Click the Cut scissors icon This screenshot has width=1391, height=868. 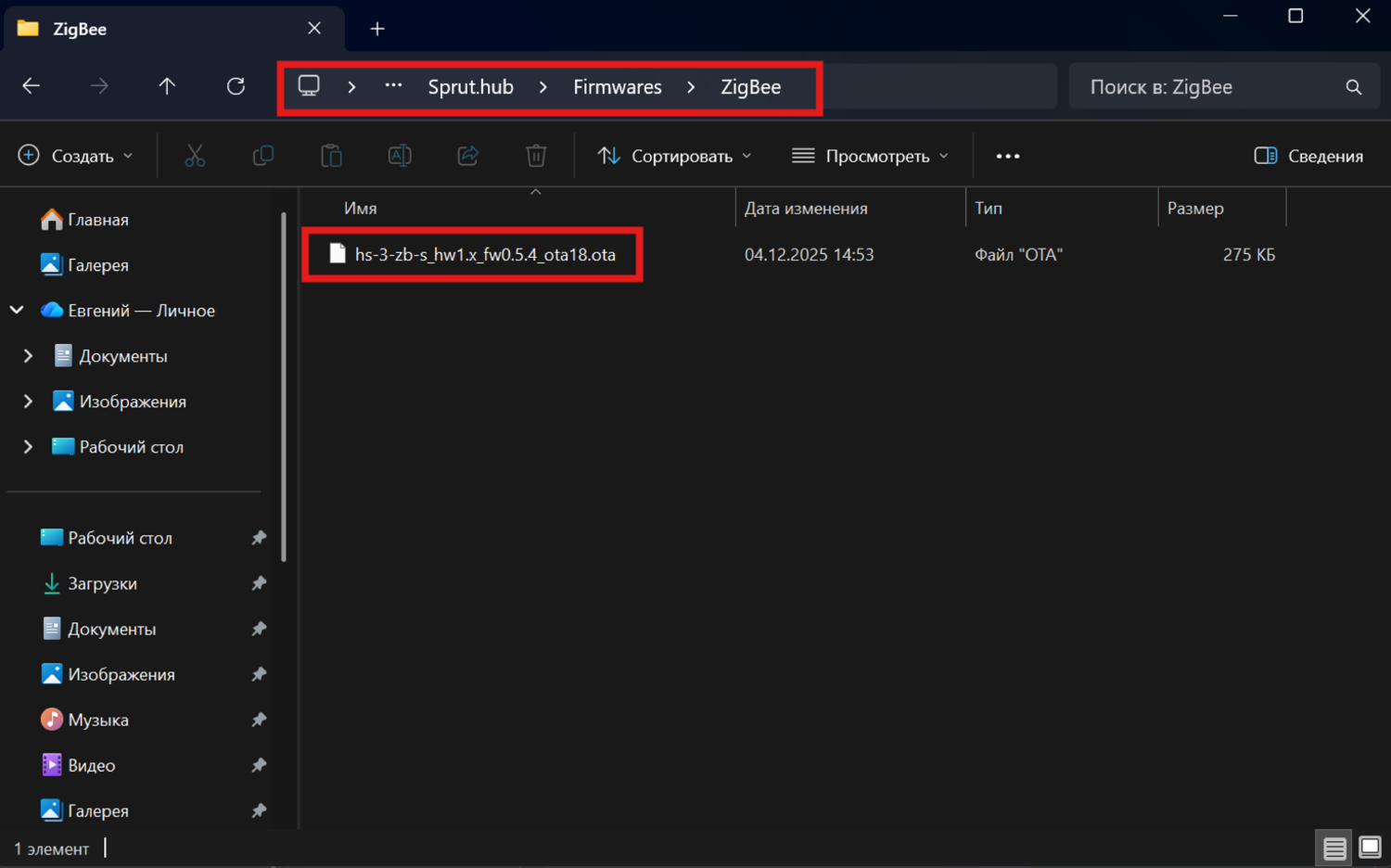pos(195,156)
